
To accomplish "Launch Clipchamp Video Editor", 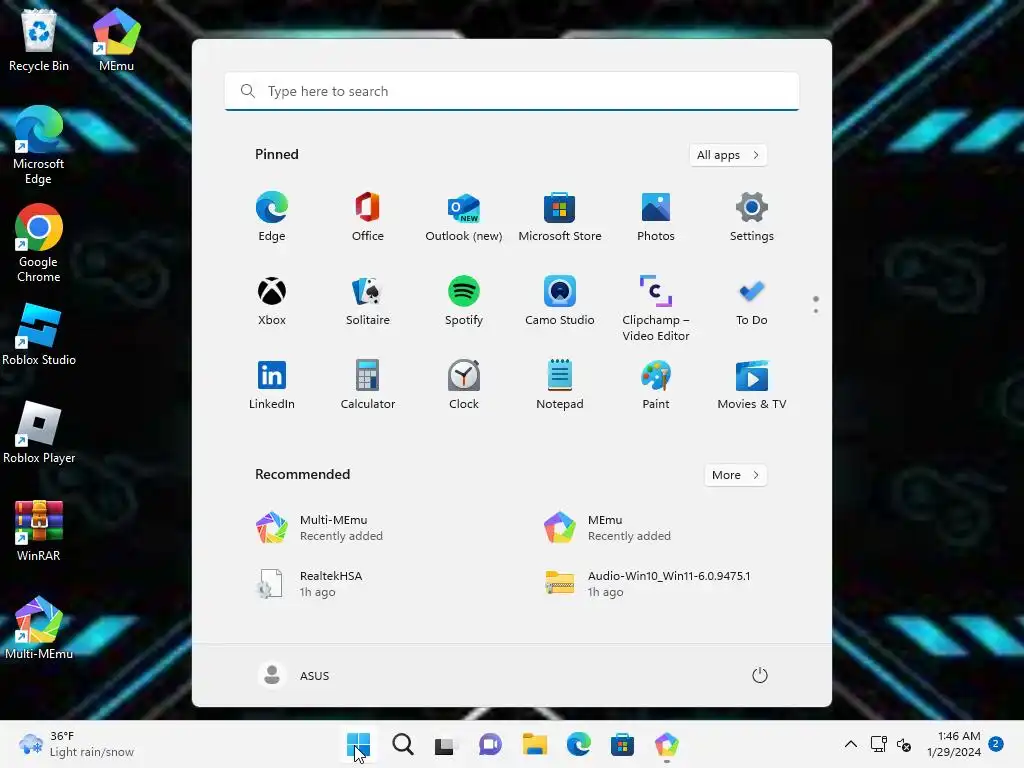I will pyautogui.click(x=656, y=309).
